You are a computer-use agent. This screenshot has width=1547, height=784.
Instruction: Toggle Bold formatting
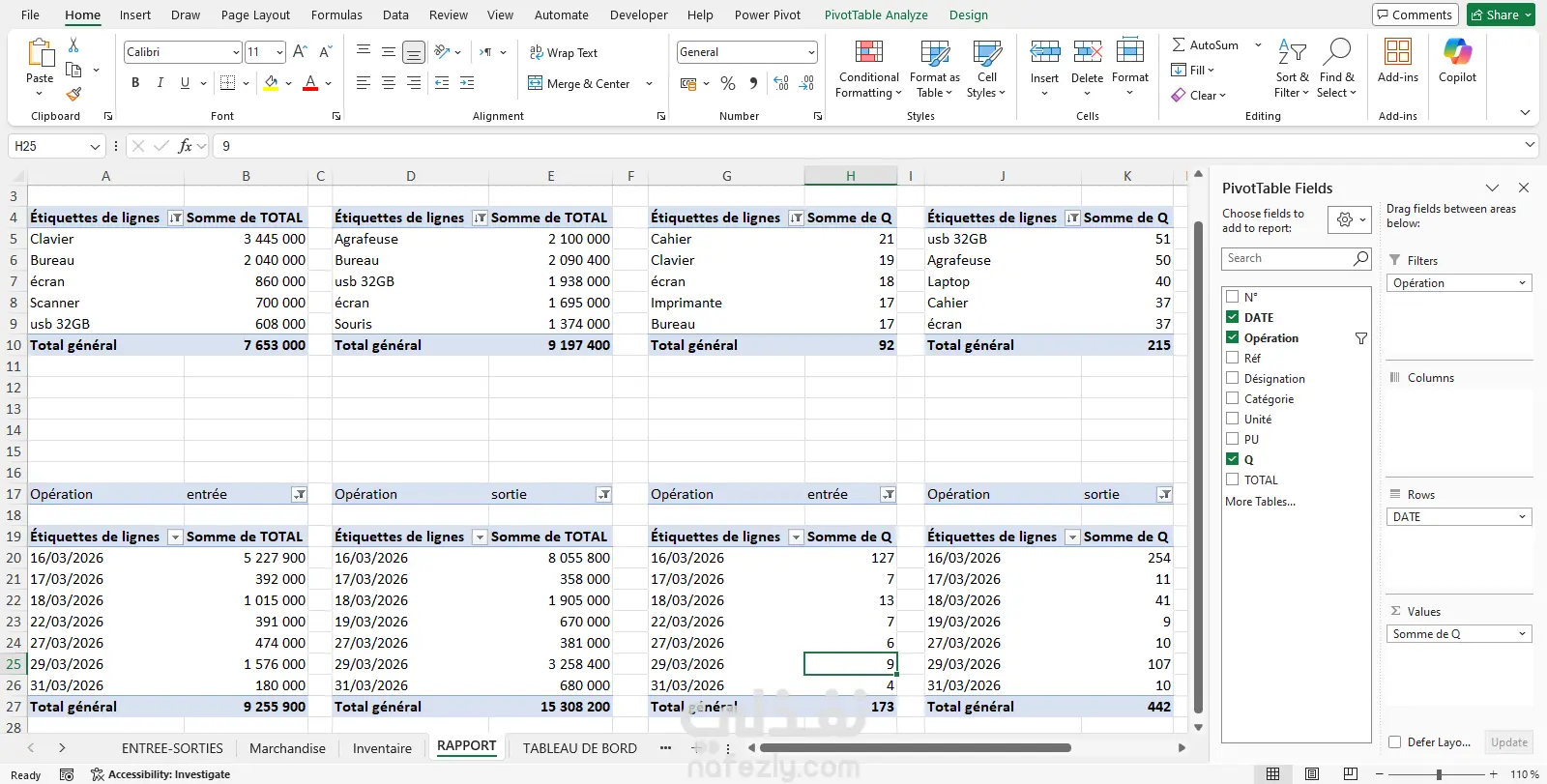click(135, 83)
